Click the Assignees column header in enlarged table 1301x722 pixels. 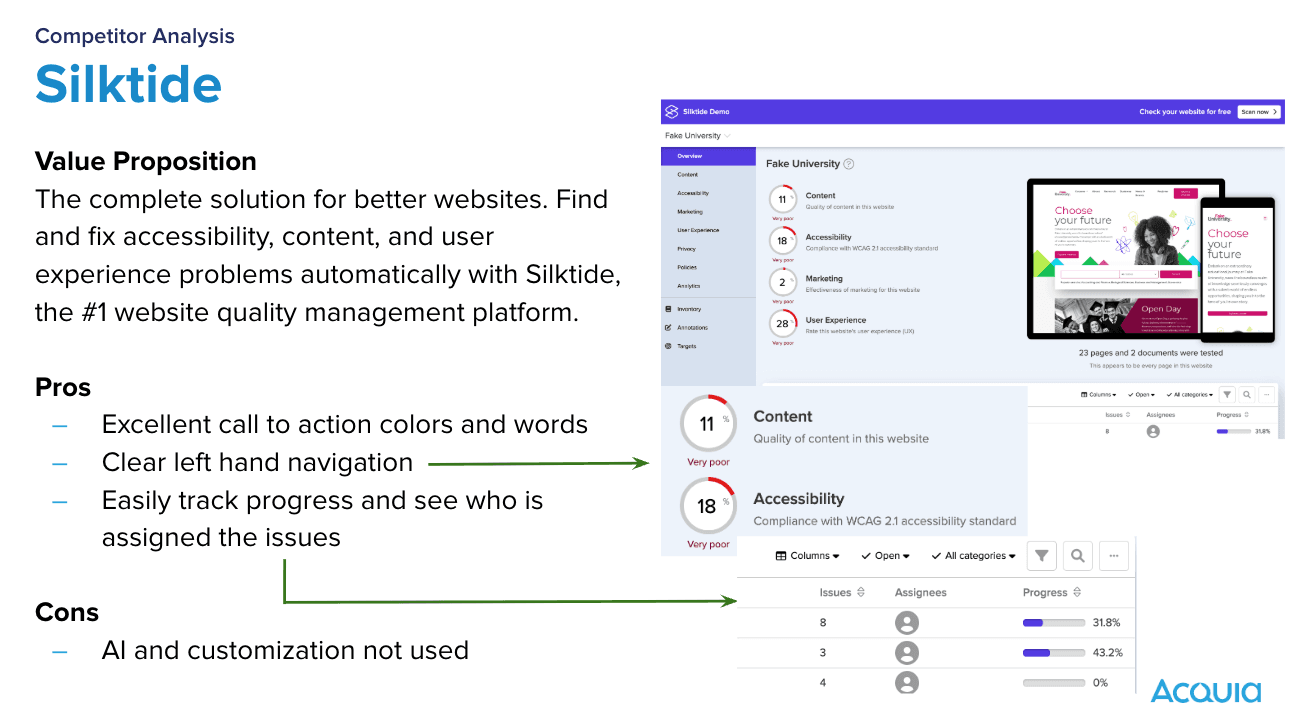tap(920, 593)
